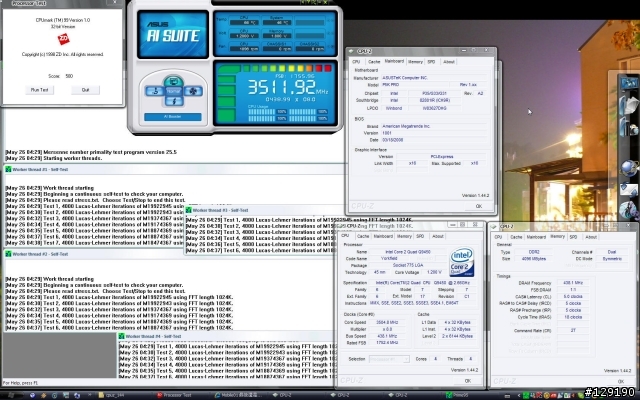Screen dimensions: 640x400
Task: Open About tab in CPU-Z memory timings window
Action: pyautogui.click(x=591, y=237)
